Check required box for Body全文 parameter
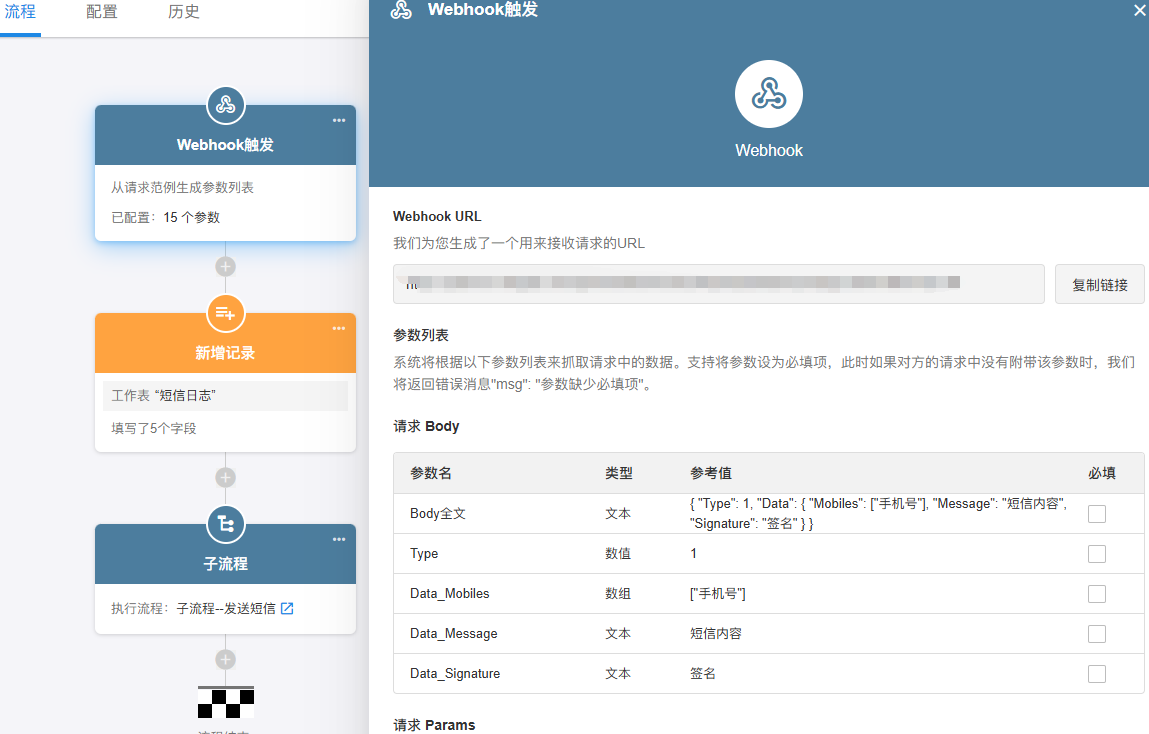Screen dimensions: 1149x734 (1097, 514)
